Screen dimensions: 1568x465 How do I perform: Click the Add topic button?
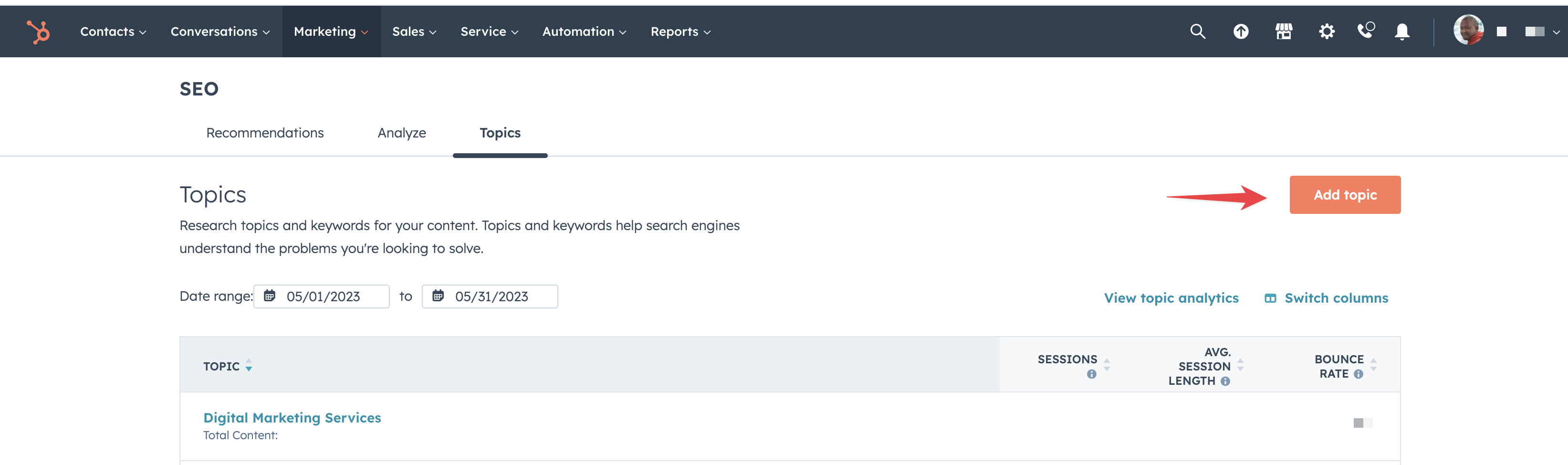(1345, 194)
